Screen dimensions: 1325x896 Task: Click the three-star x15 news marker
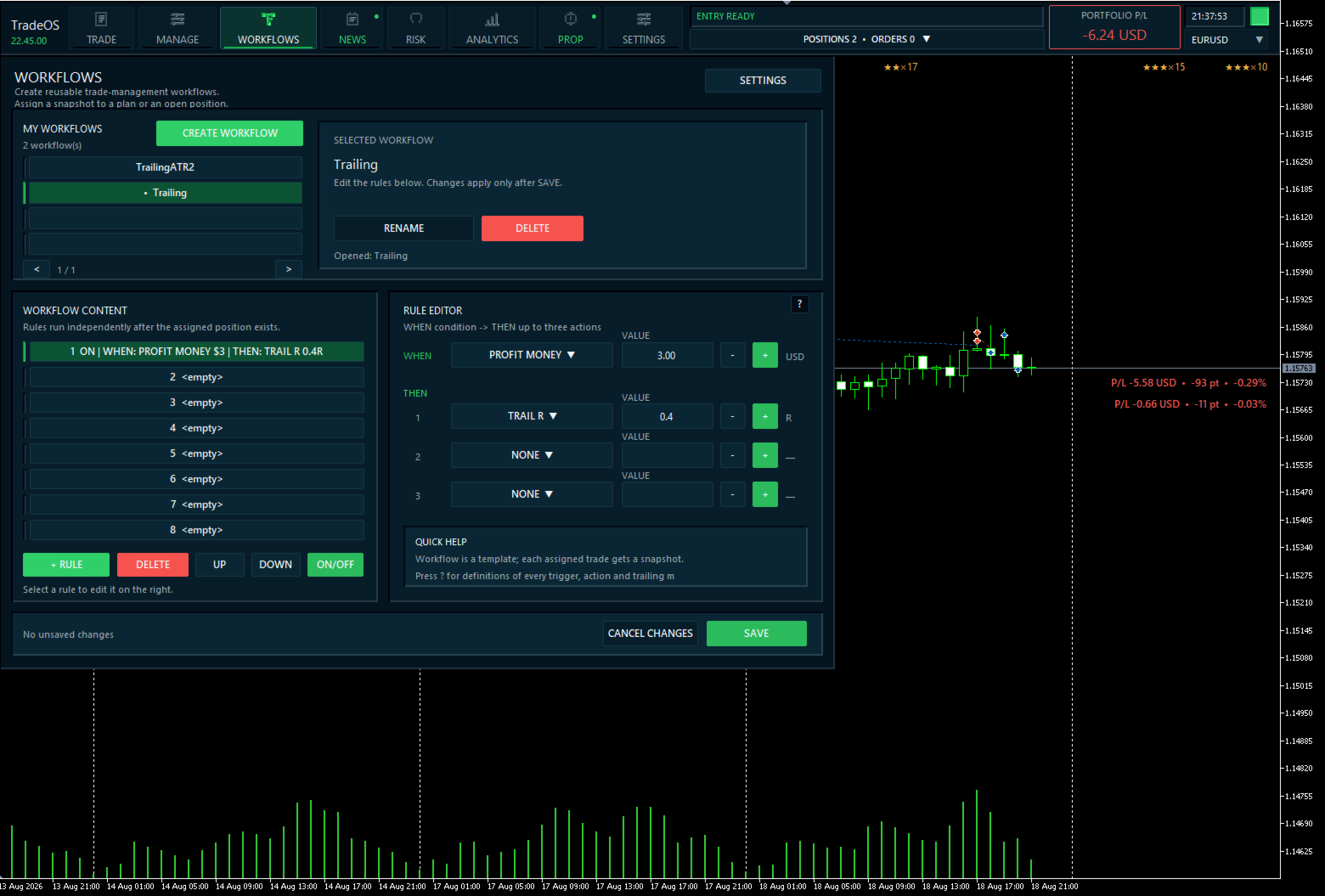click(1164, 67)
